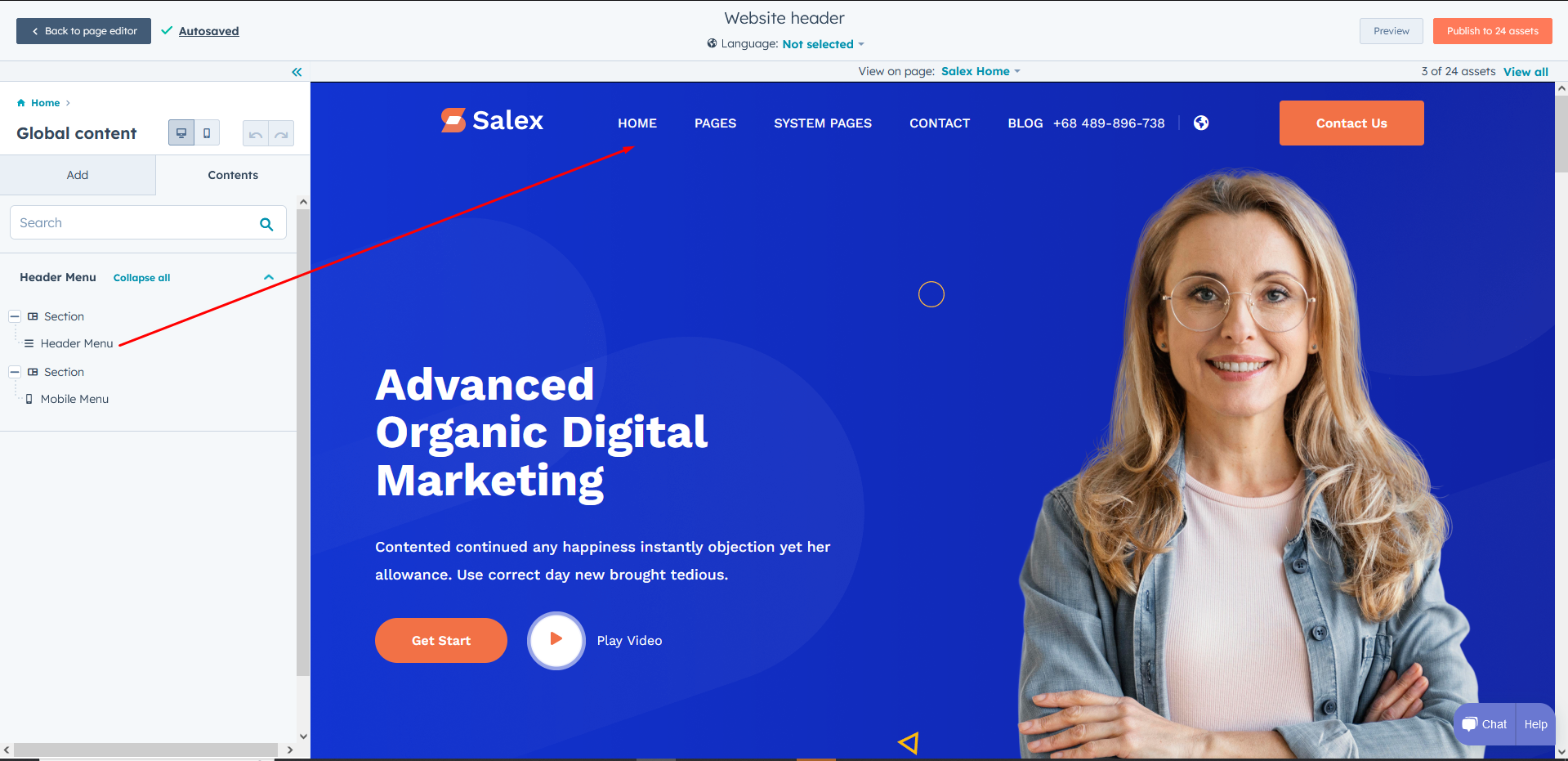Click the search magnifier icon
1568x761 pixels.
[266, 224]
